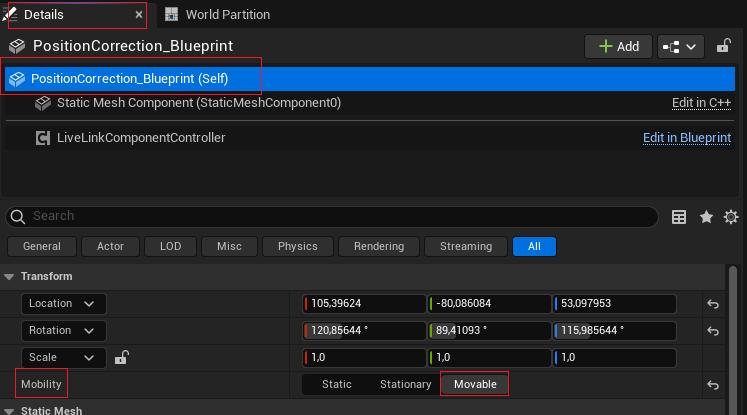Click the Static Mesh Component cube icon

[43, 103]
